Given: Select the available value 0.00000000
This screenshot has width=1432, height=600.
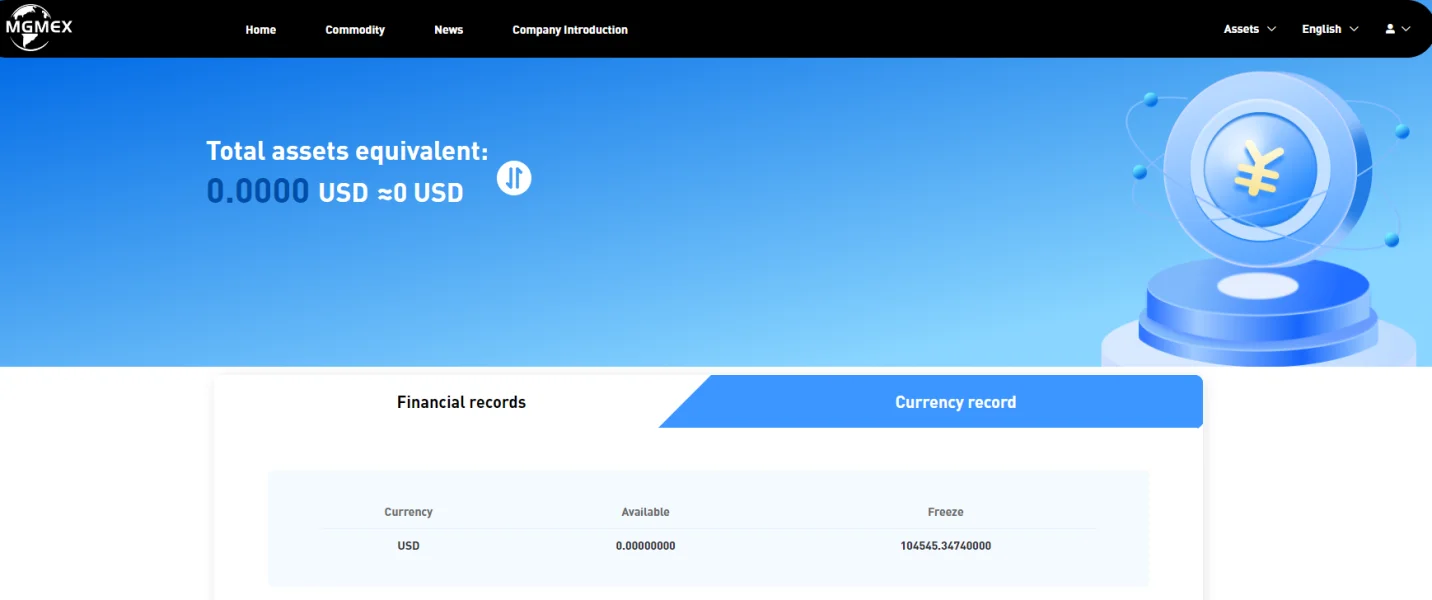Looking at the screenshot, I should (x=645, y=546).
